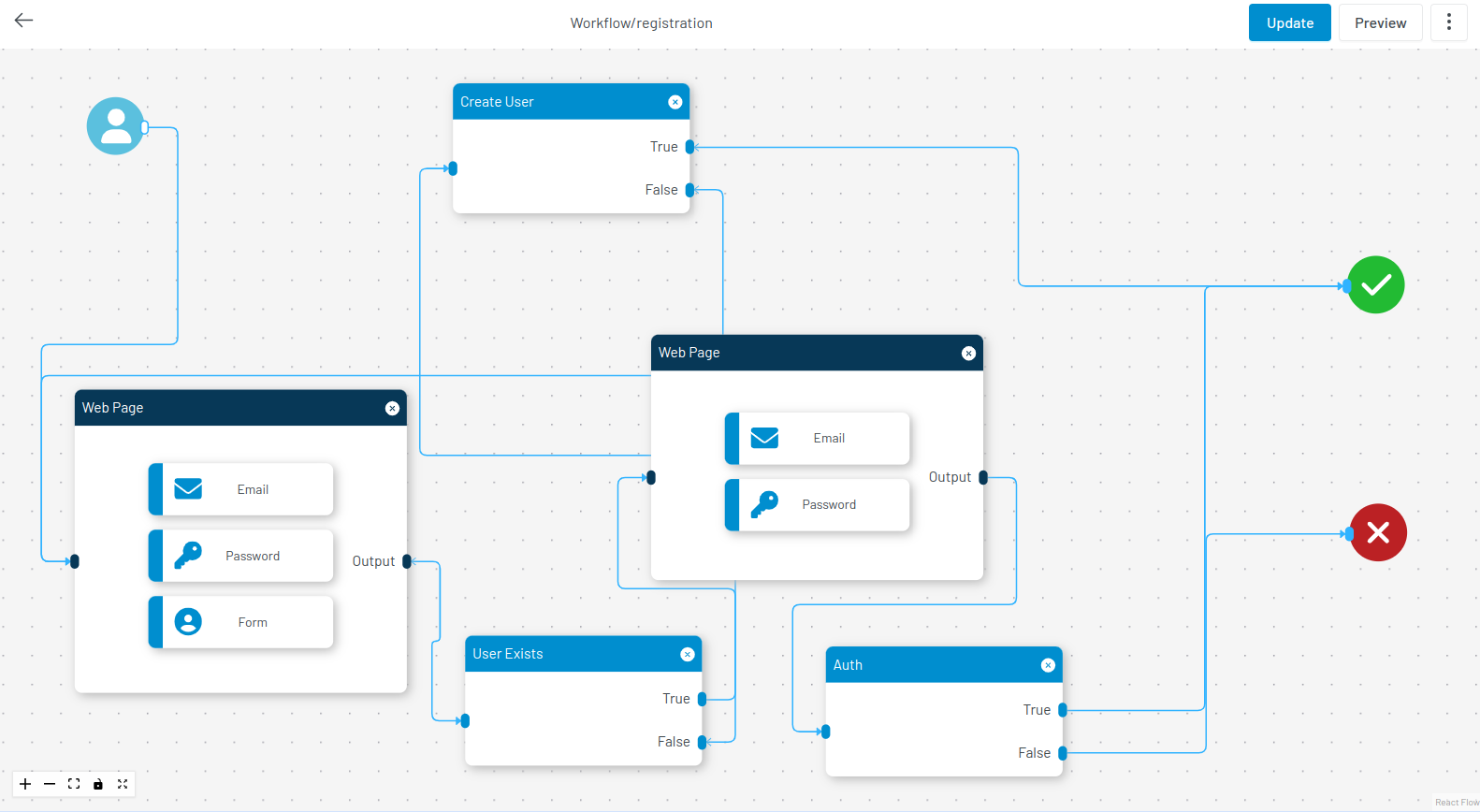Click the collapse arrows control icon

click(123, 784)
